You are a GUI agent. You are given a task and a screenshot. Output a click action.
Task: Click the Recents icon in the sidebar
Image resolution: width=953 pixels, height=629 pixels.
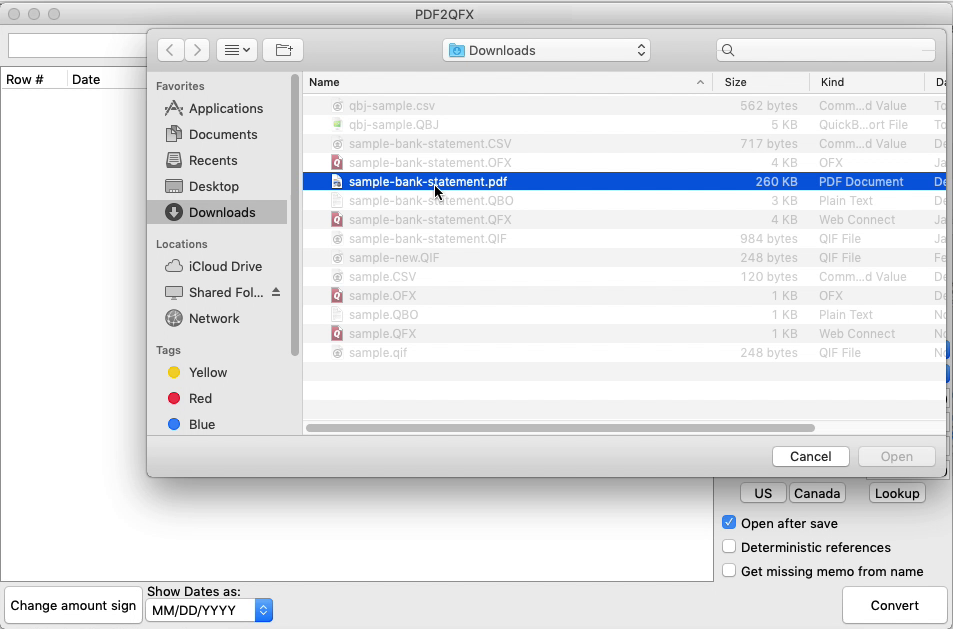pos(174,160)
